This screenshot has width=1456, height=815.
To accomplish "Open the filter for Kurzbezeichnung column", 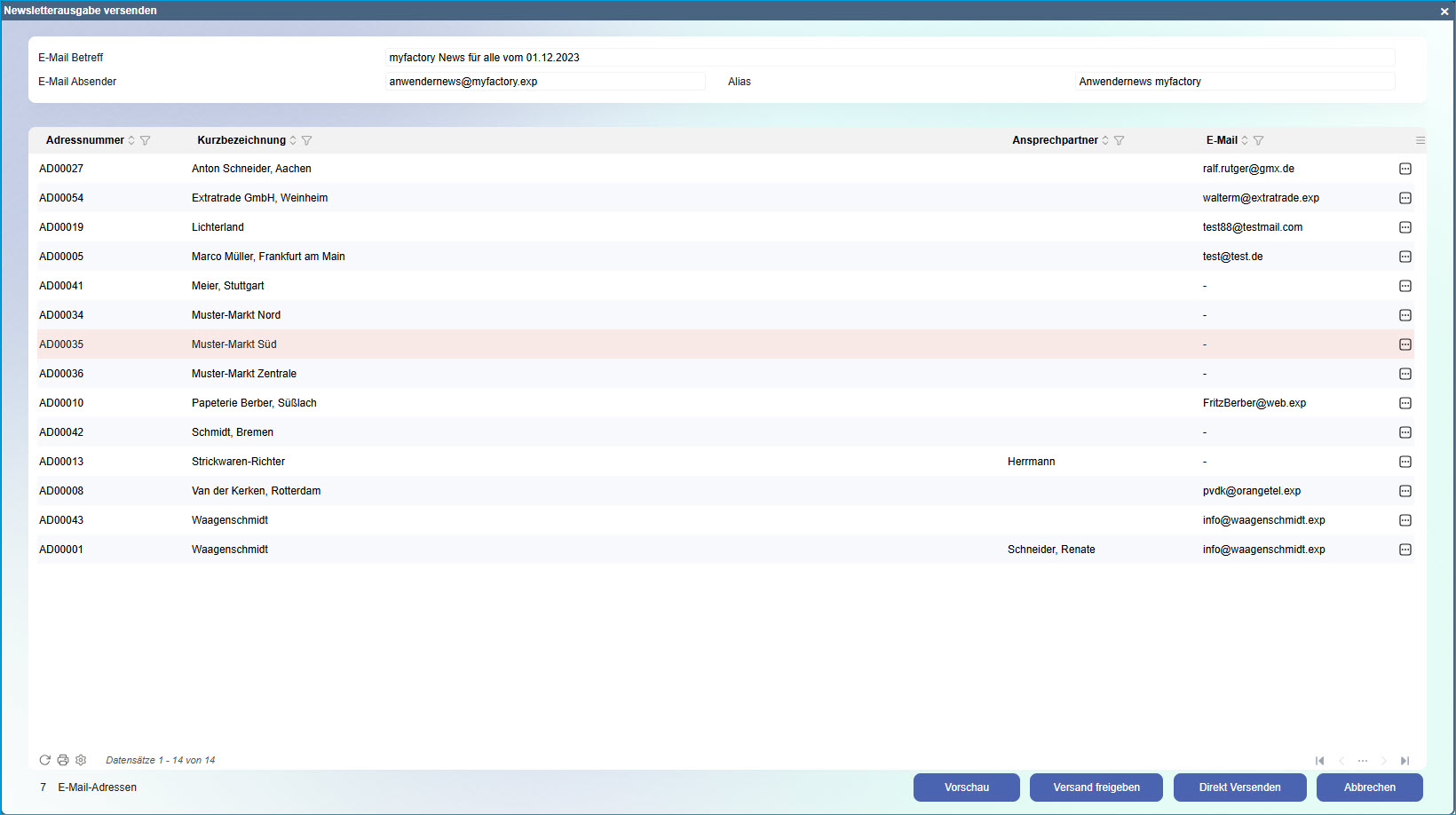I will click(x=307, y=140).
